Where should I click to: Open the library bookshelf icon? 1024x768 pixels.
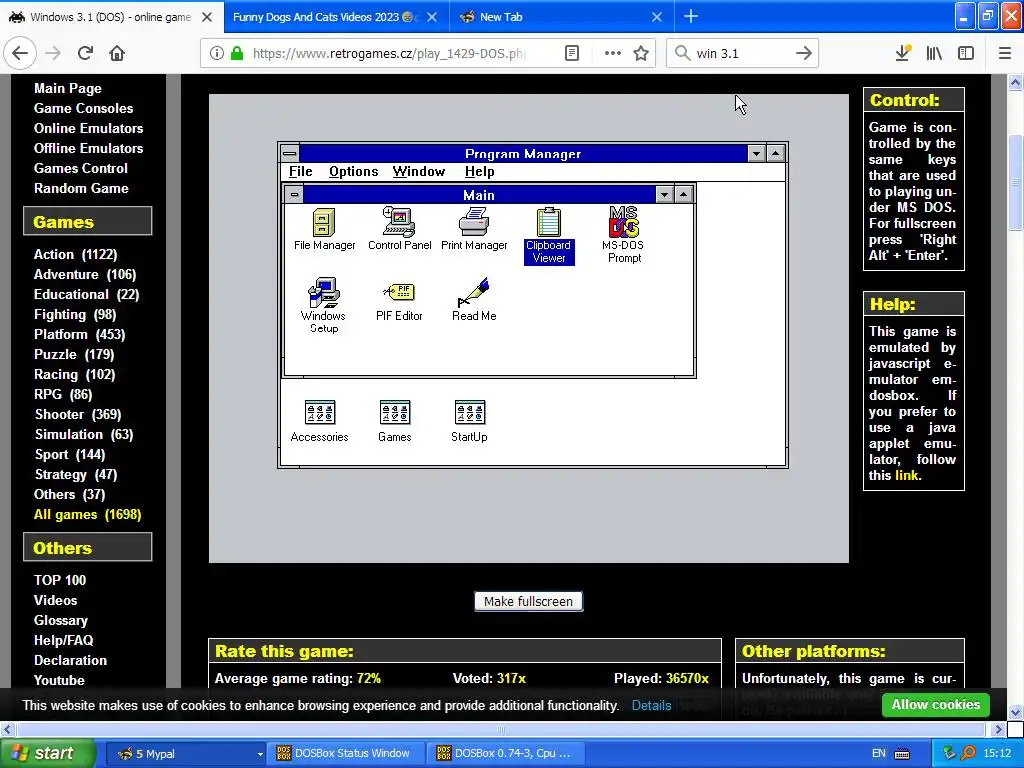tap(934, 53)
